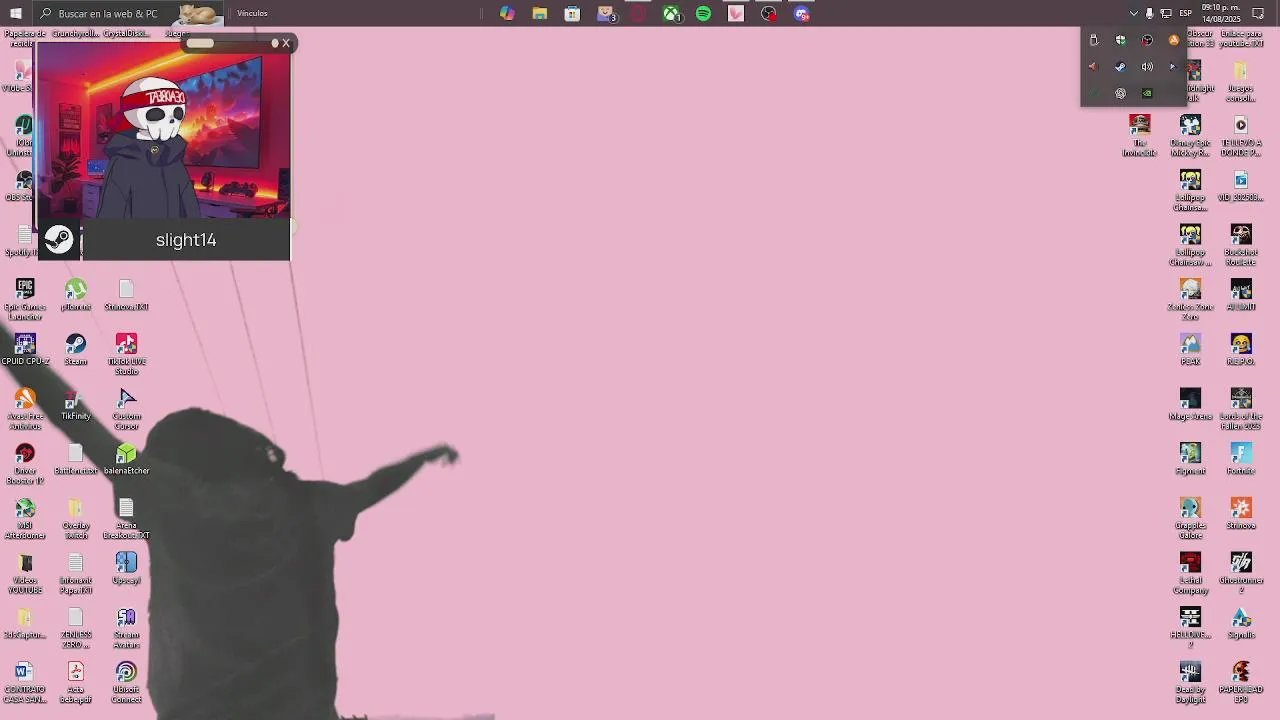Click the Windows Start button
Screen dimensions: 1280x720
coord(15,13)
